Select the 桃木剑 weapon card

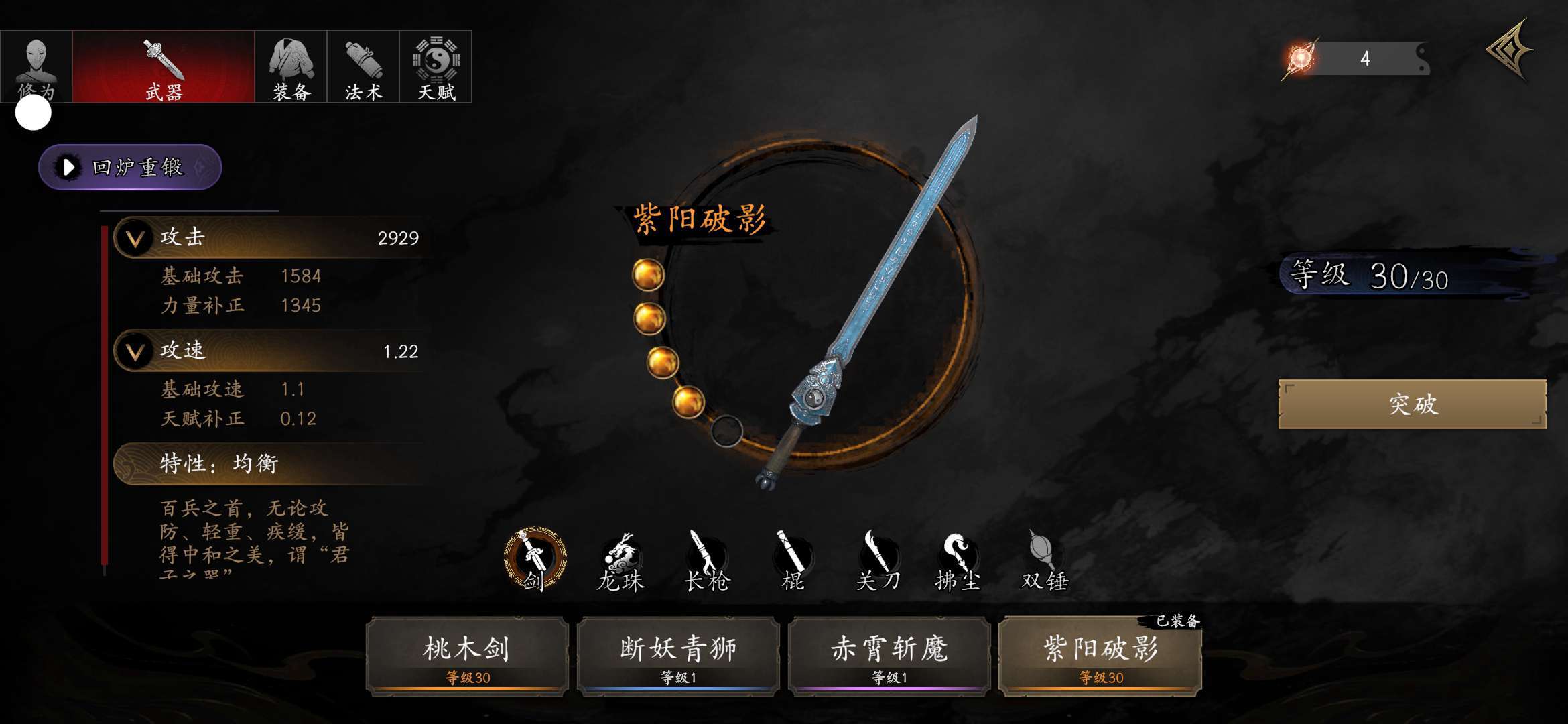pyautogui.click(x=467, y=656)
